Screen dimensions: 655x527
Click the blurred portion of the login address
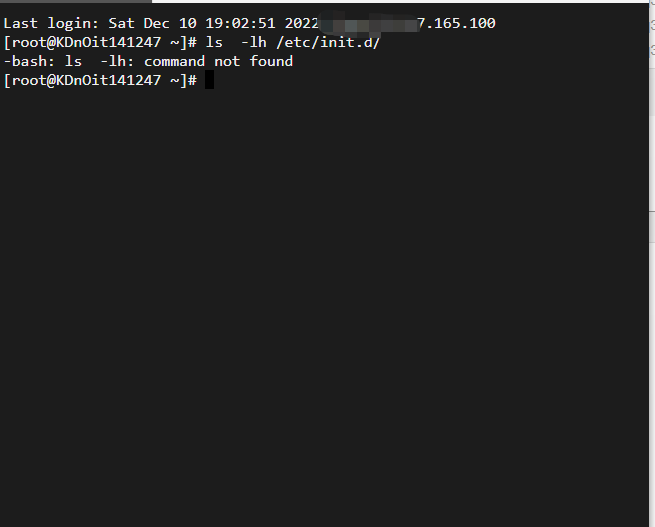(369, 23)
